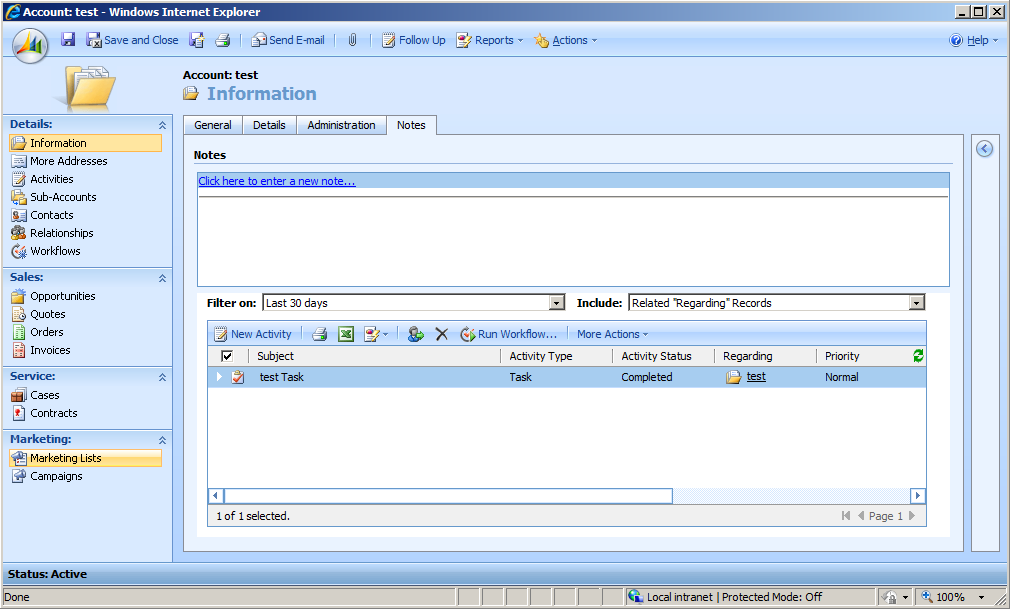Click the Assign icon in the activity toolbar
The height and width of the screenshot is (609, 1010).
coord(415,334)
